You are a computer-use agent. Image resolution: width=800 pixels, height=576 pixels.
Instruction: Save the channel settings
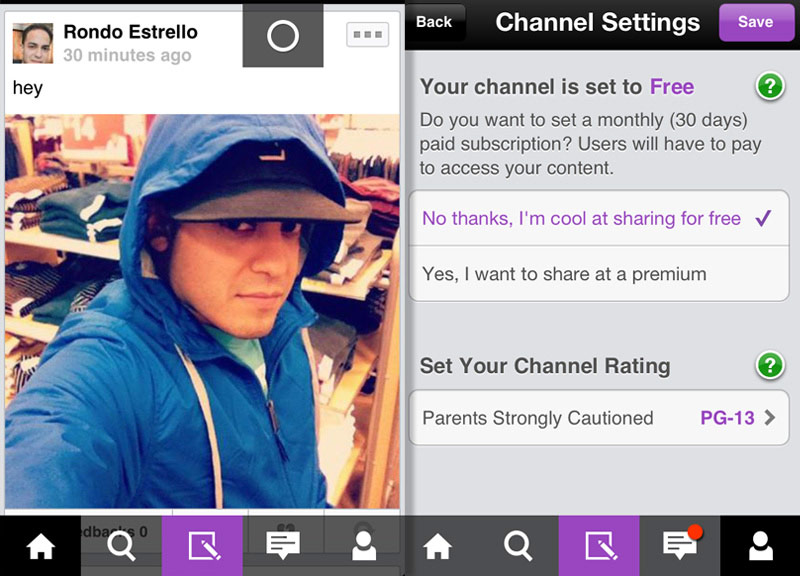click(756, 22)
